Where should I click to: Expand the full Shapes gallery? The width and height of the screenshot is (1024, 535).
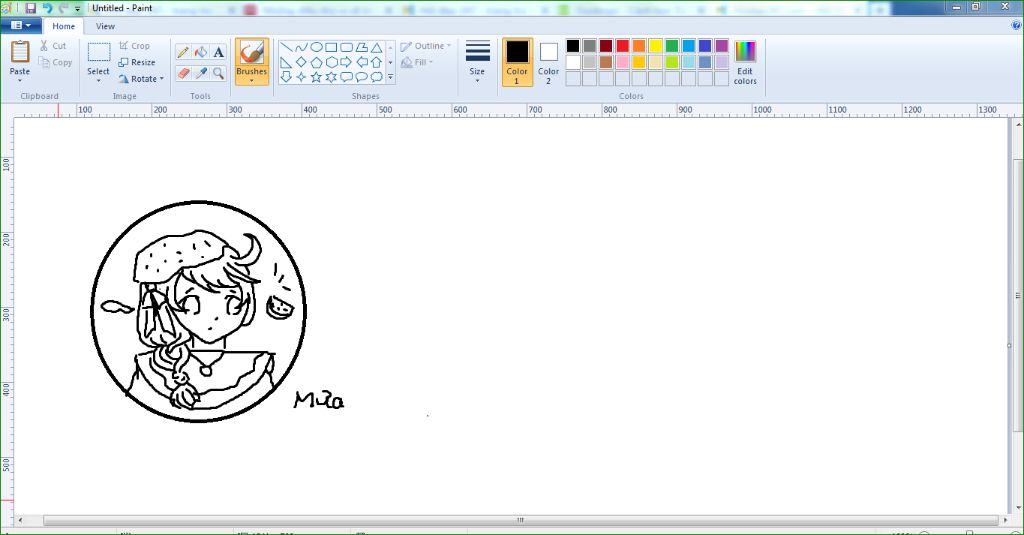(x=391, y=77)
